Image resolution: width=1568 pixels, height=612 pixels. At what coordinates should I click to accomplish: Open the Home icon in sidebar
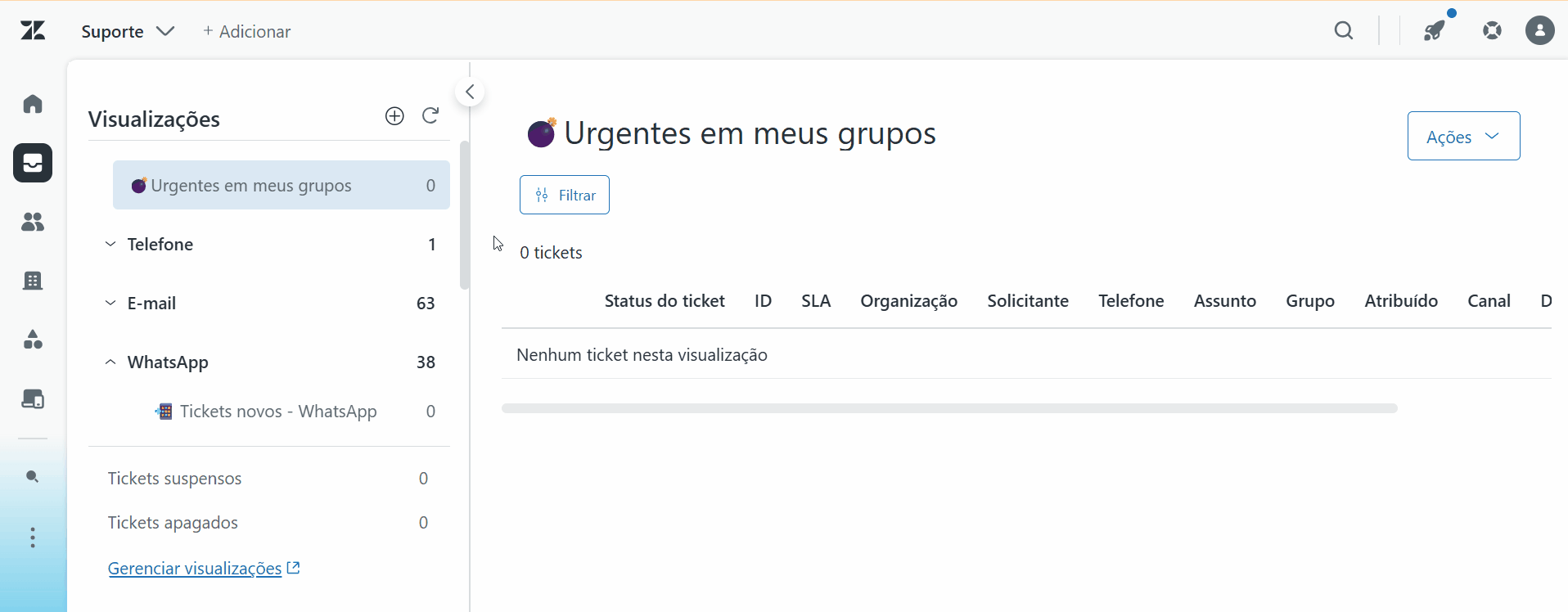pos(33,104)
